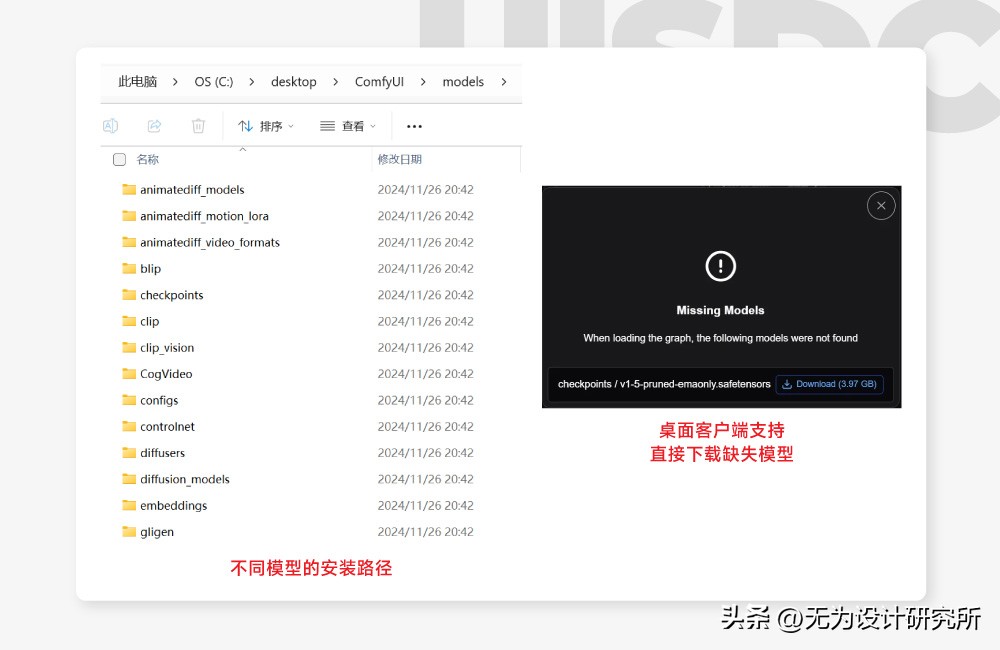Open the 查看 view dropdown
Image resolution: width=1000 pixels, height=650 pixels.
coord(348,126)
